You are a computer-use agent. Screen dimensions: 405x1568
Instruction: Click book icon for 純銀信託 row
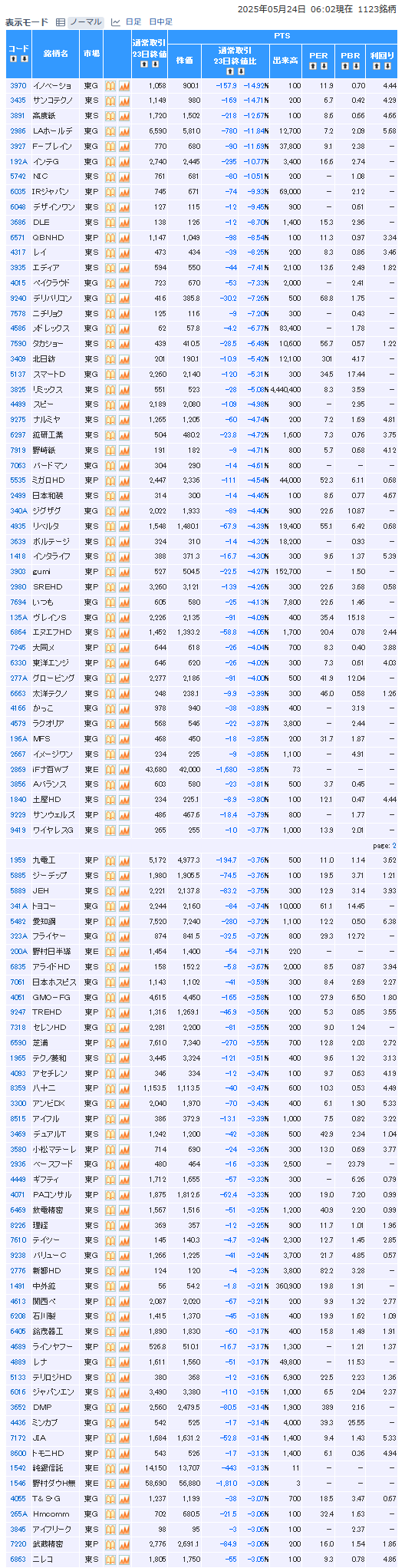(x=110, y=1467)
